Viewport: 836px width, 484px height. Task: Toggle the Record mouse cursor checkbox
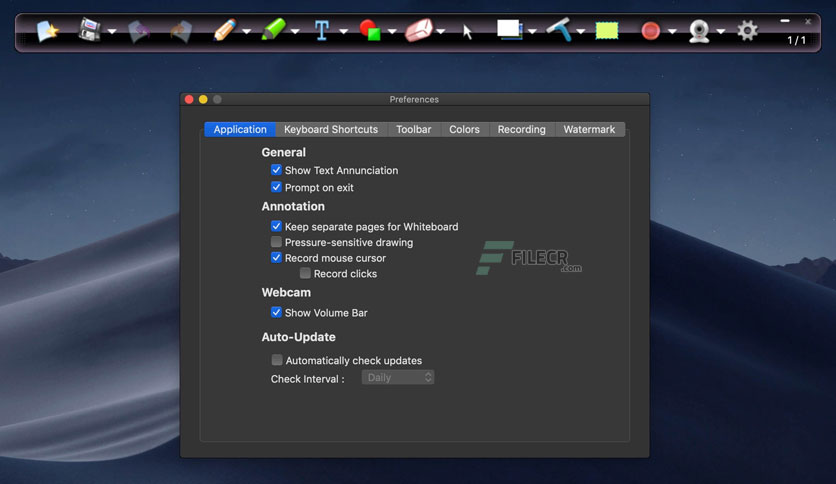click(x=276, y=257)
